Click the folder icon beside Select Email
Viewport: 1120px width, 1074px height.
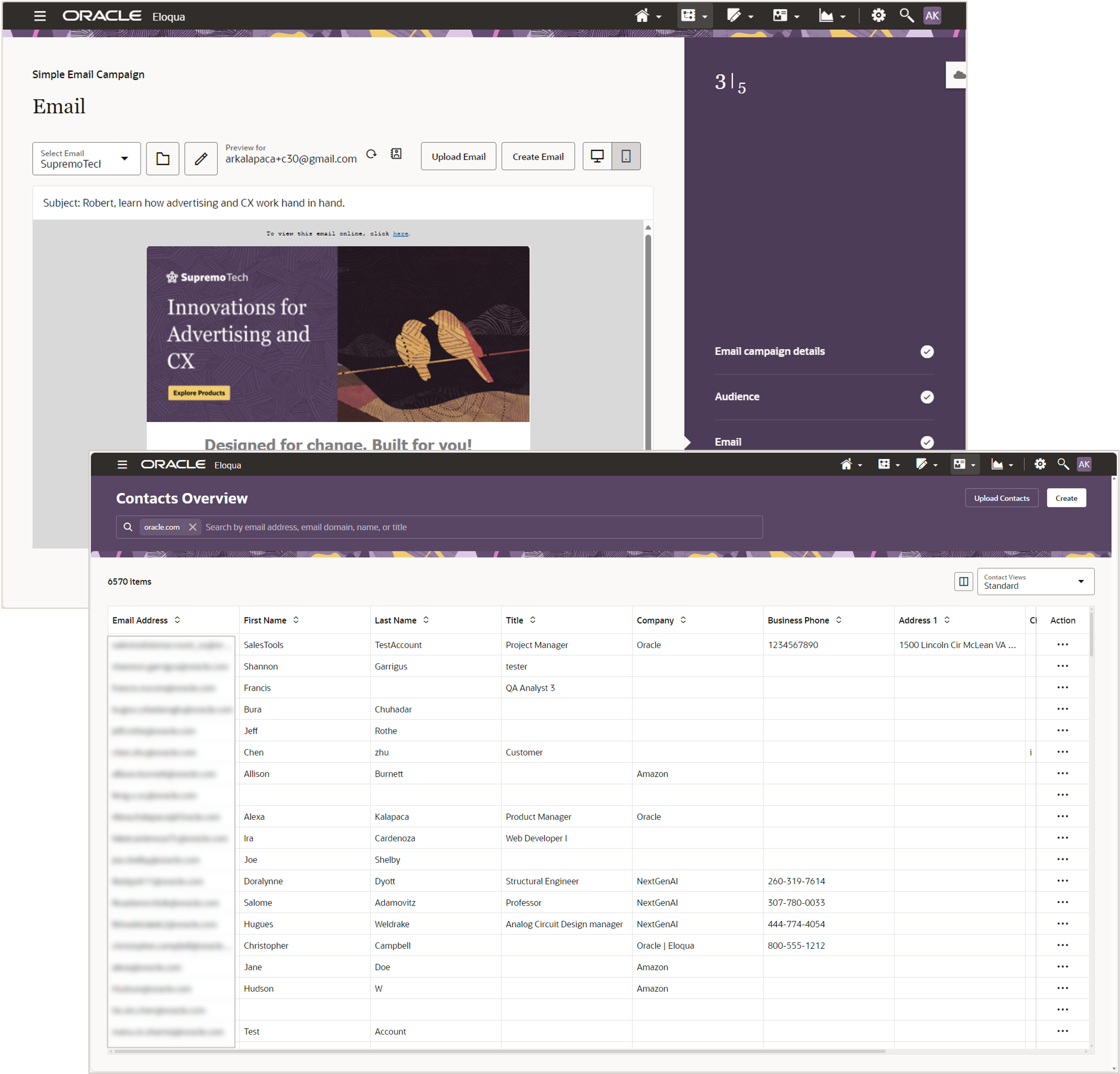(162, 158)
